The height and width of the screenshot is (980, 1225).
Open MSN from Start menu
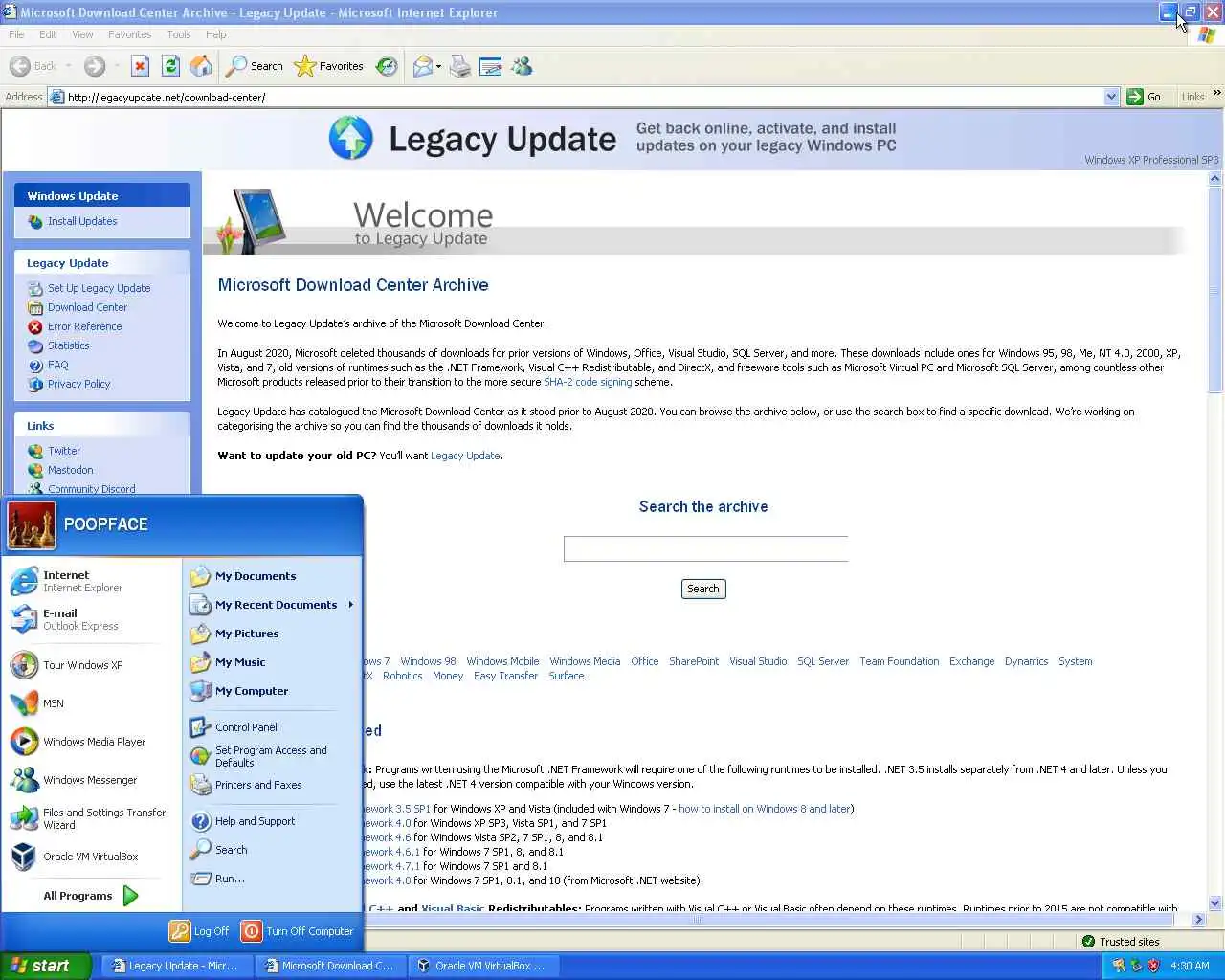(x=91, y=703)
